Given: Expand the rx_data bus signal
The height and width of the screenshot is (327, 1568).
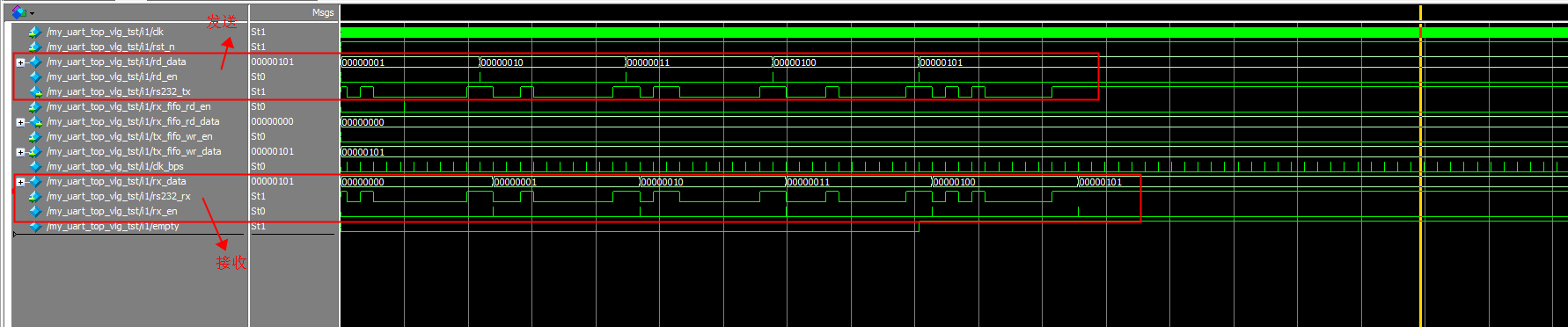Looking at the screenshot, I should pyautogui.click(x=20, y=182).
